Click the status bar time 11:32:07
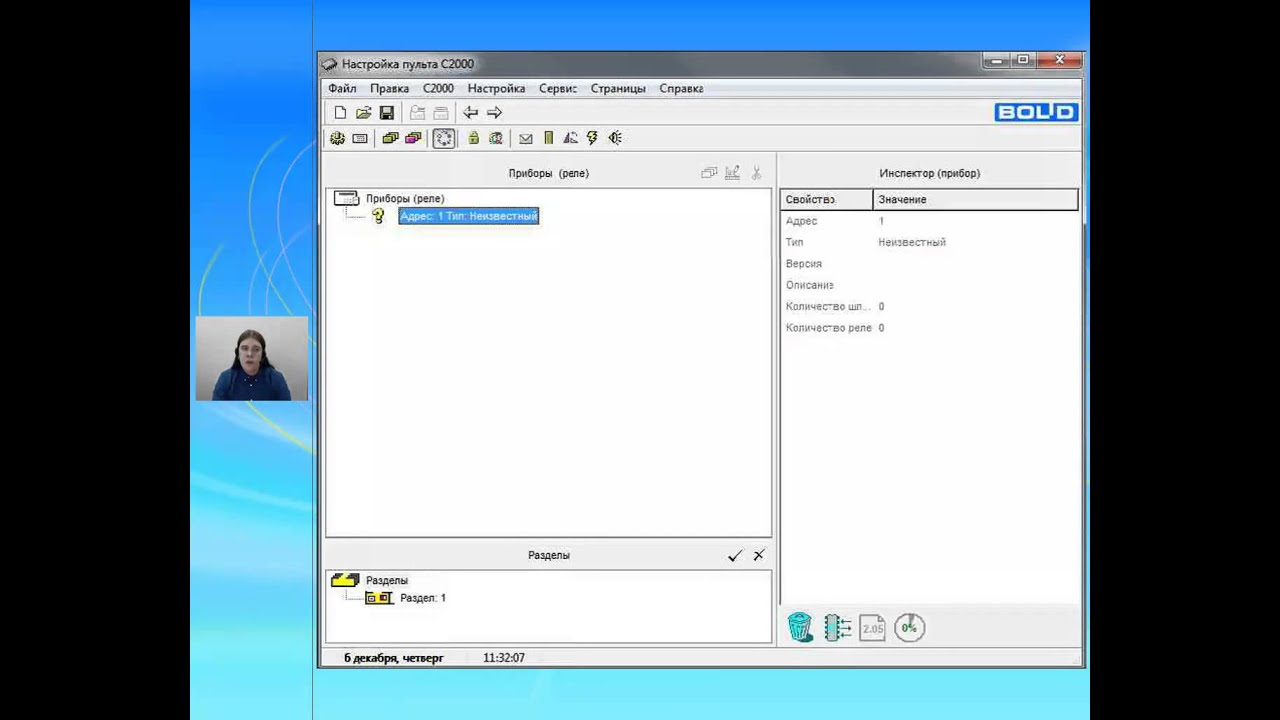This screenshot has width=1280, height=720. coord(504,658)
